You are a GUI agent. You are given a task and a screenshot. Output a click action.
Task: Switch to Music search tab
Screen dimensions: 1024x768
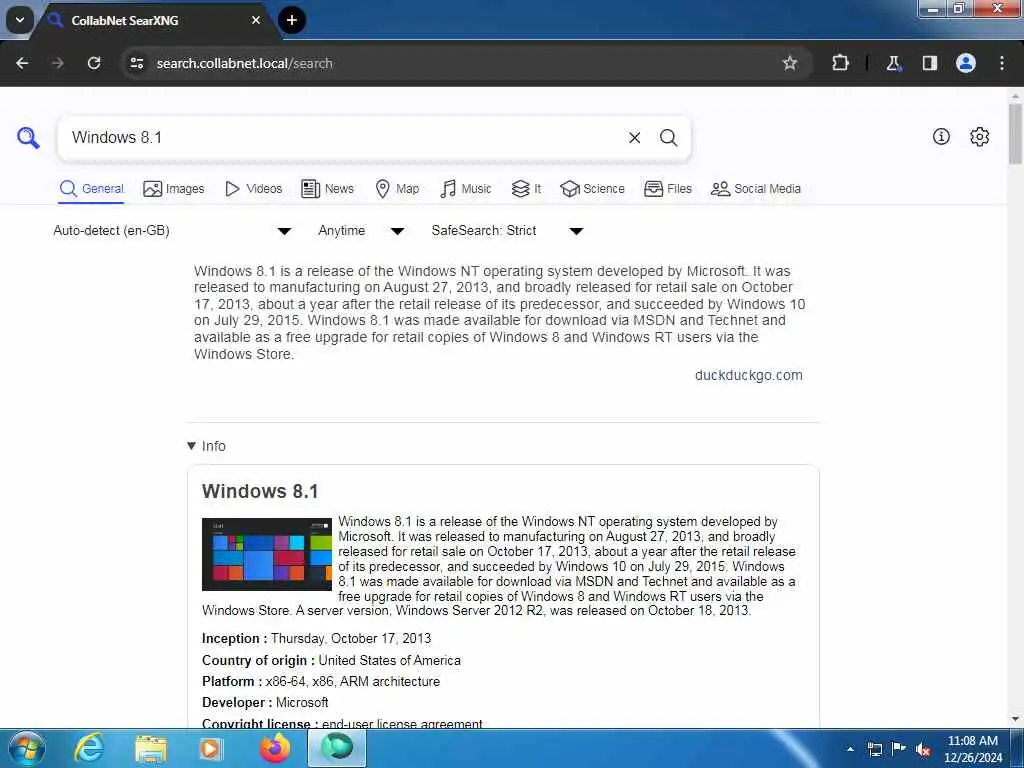pyautogui.click(x=466, y=189)
